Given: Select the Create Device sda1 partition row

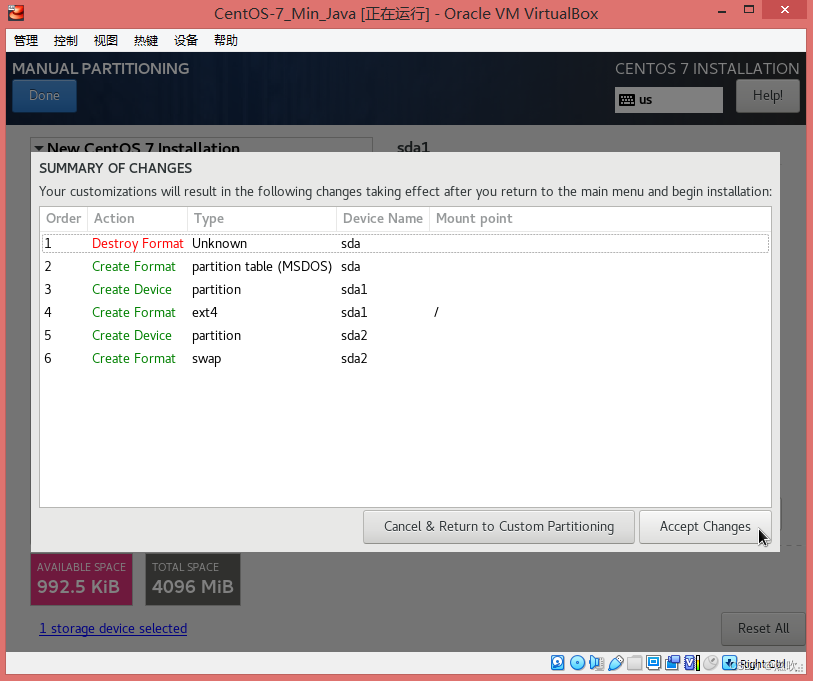Looking at the screenshot, I should (x=405, y=289).
